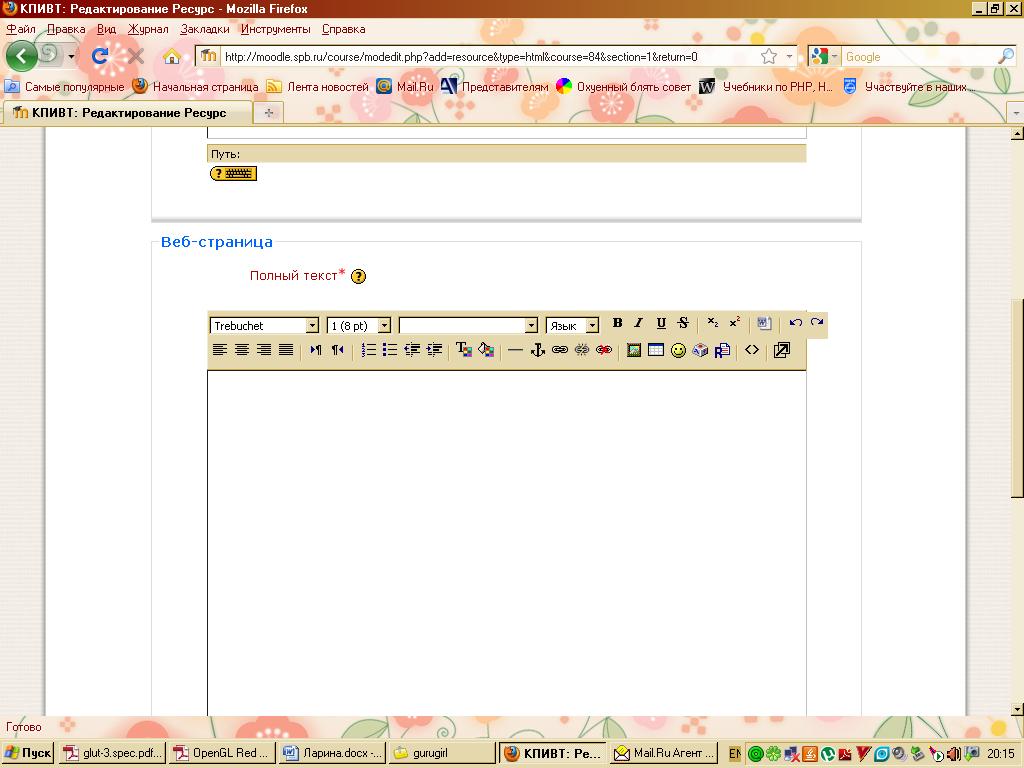Click the clean Word HTML icon
This screenshot has height=768, width=1024.
(764, 323)
